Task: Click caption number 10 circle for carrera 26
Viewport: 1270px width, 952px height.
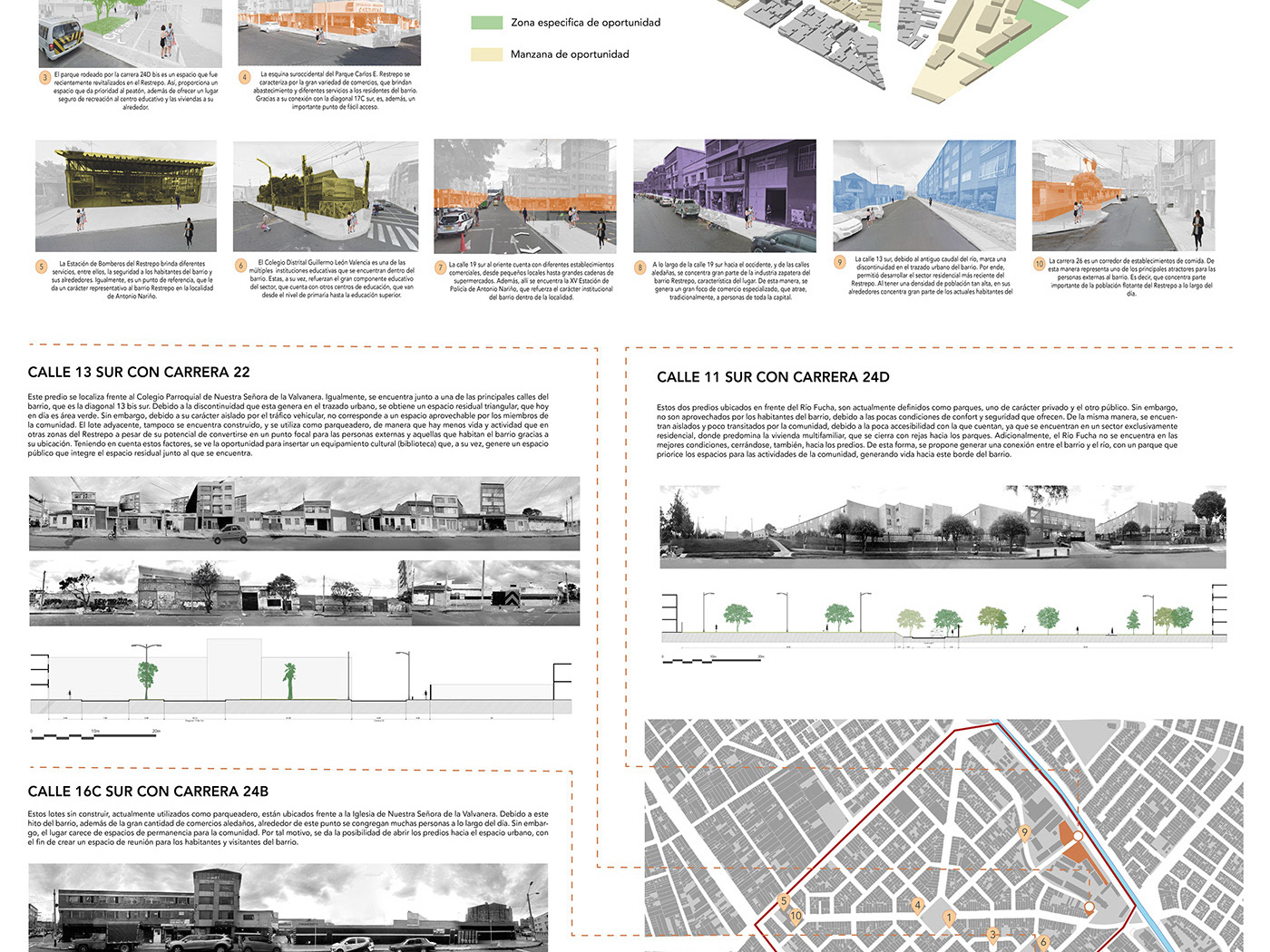Action: coord(1040,264)
